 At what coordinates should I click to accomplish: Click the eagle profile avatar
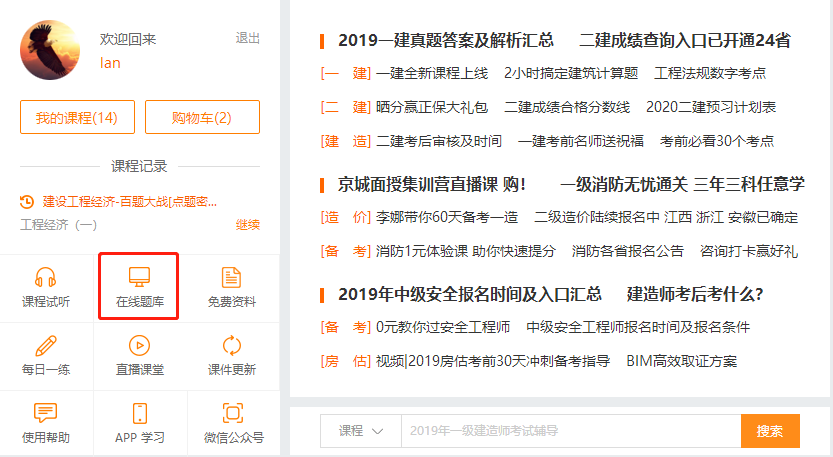click(50, 50)
